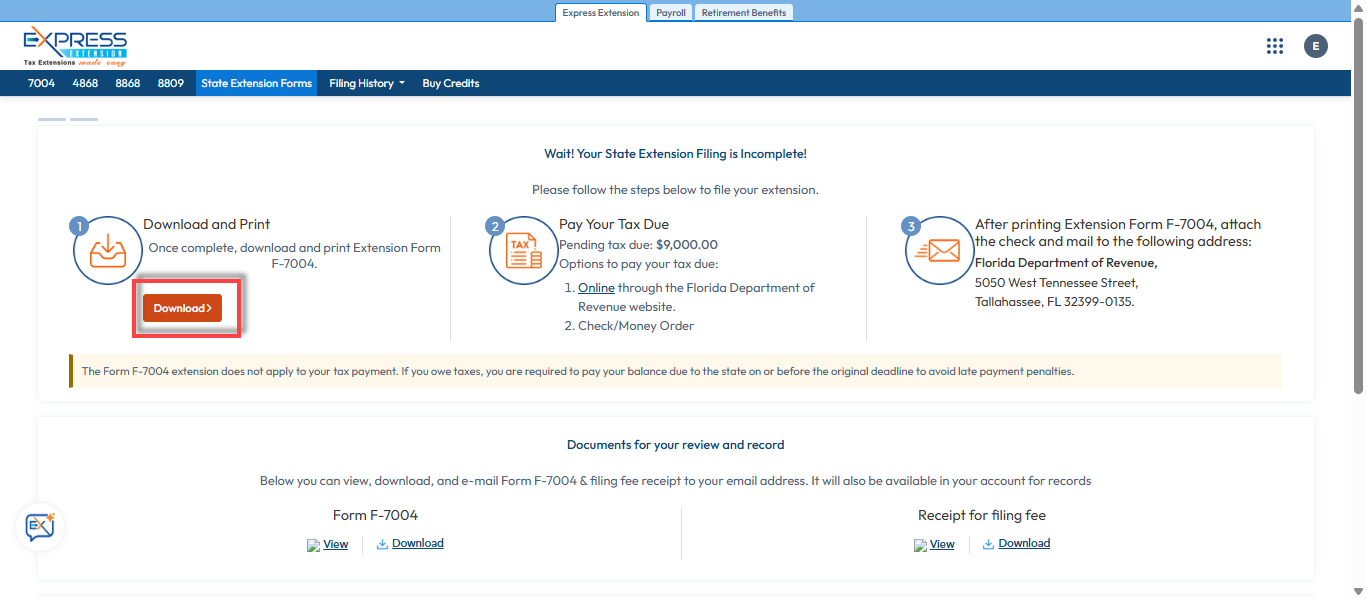1366x599 pixels.
Task: Click 'Download and Print' heading
Action: tap(207, 224)
